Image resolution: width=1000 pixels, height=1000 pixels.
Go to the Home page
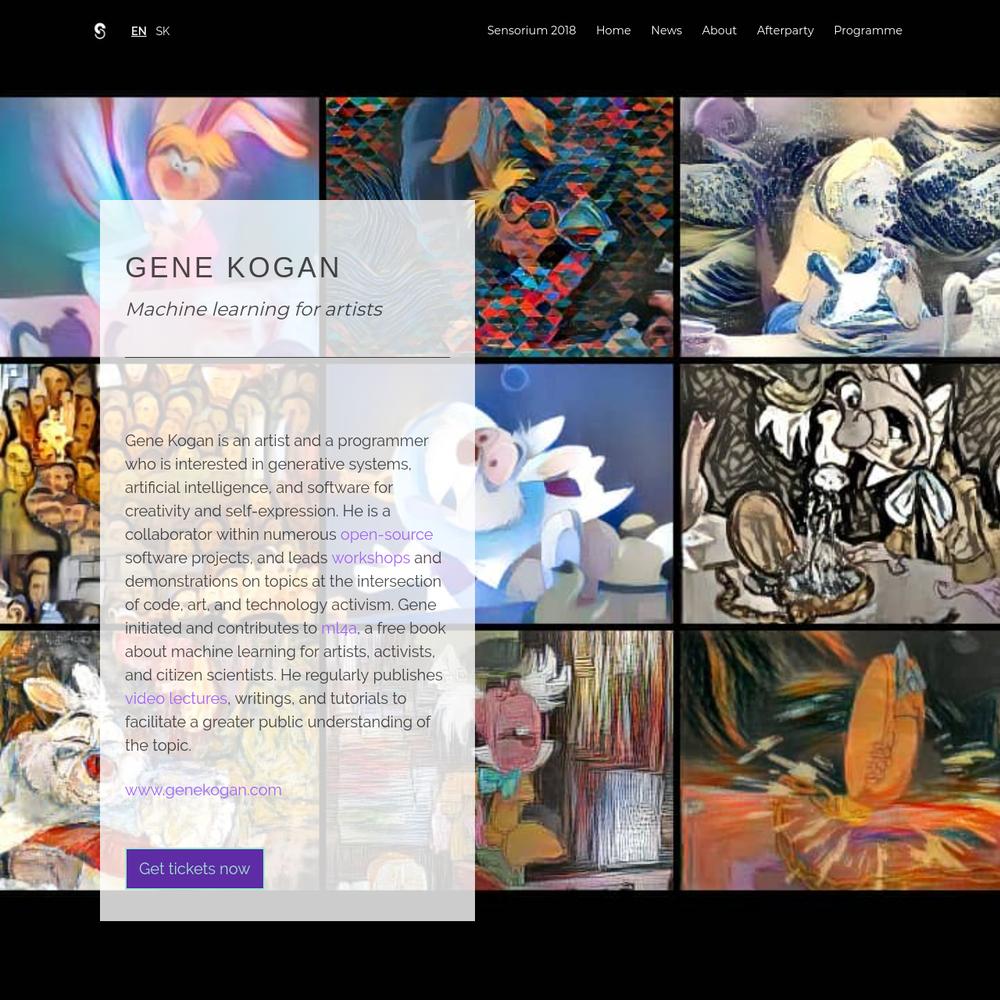pyautogui.click(x=613, y=30)
